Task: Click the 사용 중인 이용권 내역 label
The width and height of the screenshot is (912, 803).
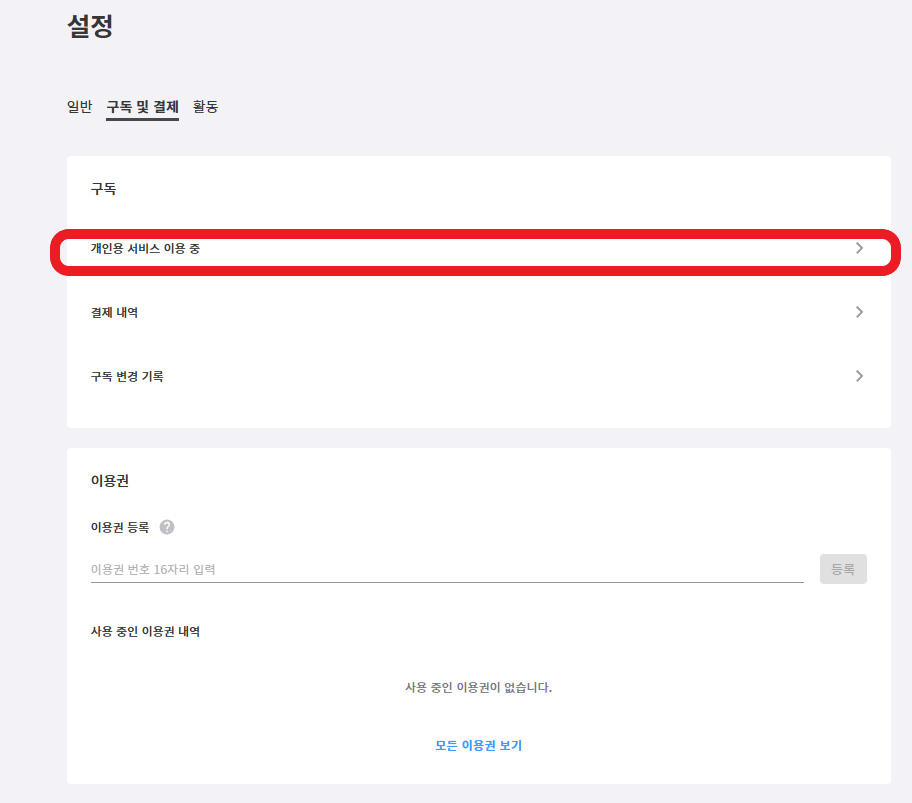Action: 145,631
